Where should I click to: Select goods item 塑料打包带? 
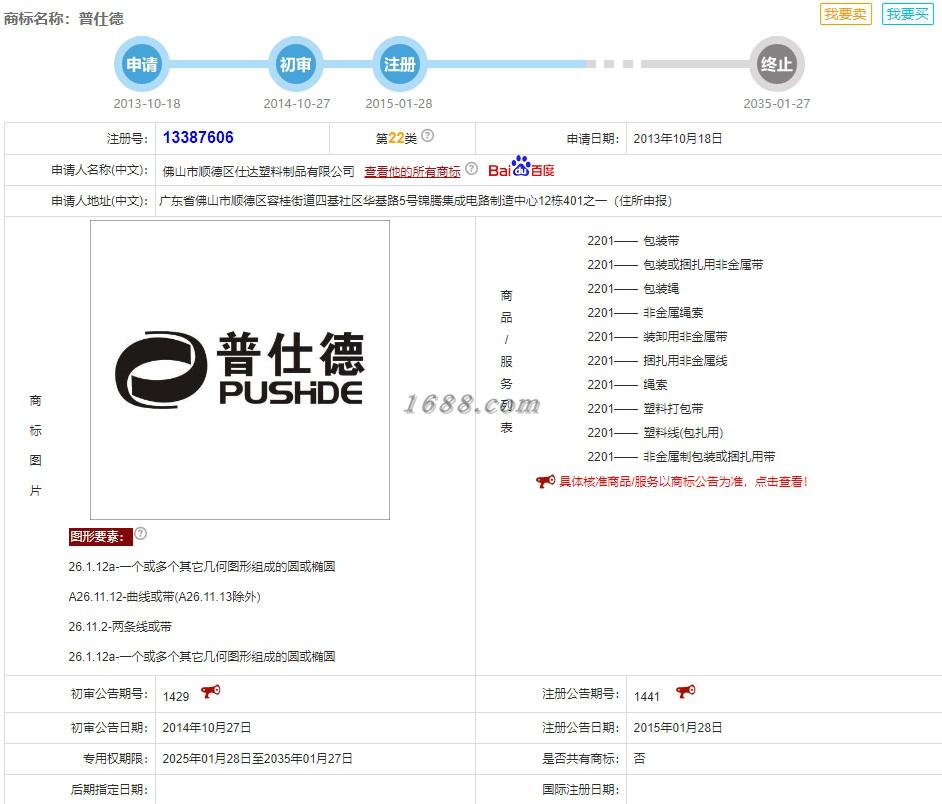point(645,409)
